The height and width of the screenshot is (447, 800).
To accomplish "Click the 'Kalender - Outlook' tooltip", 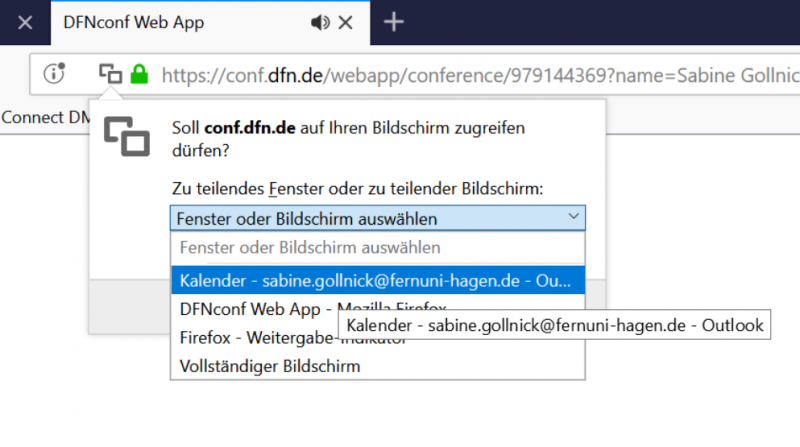I will 555,325.
